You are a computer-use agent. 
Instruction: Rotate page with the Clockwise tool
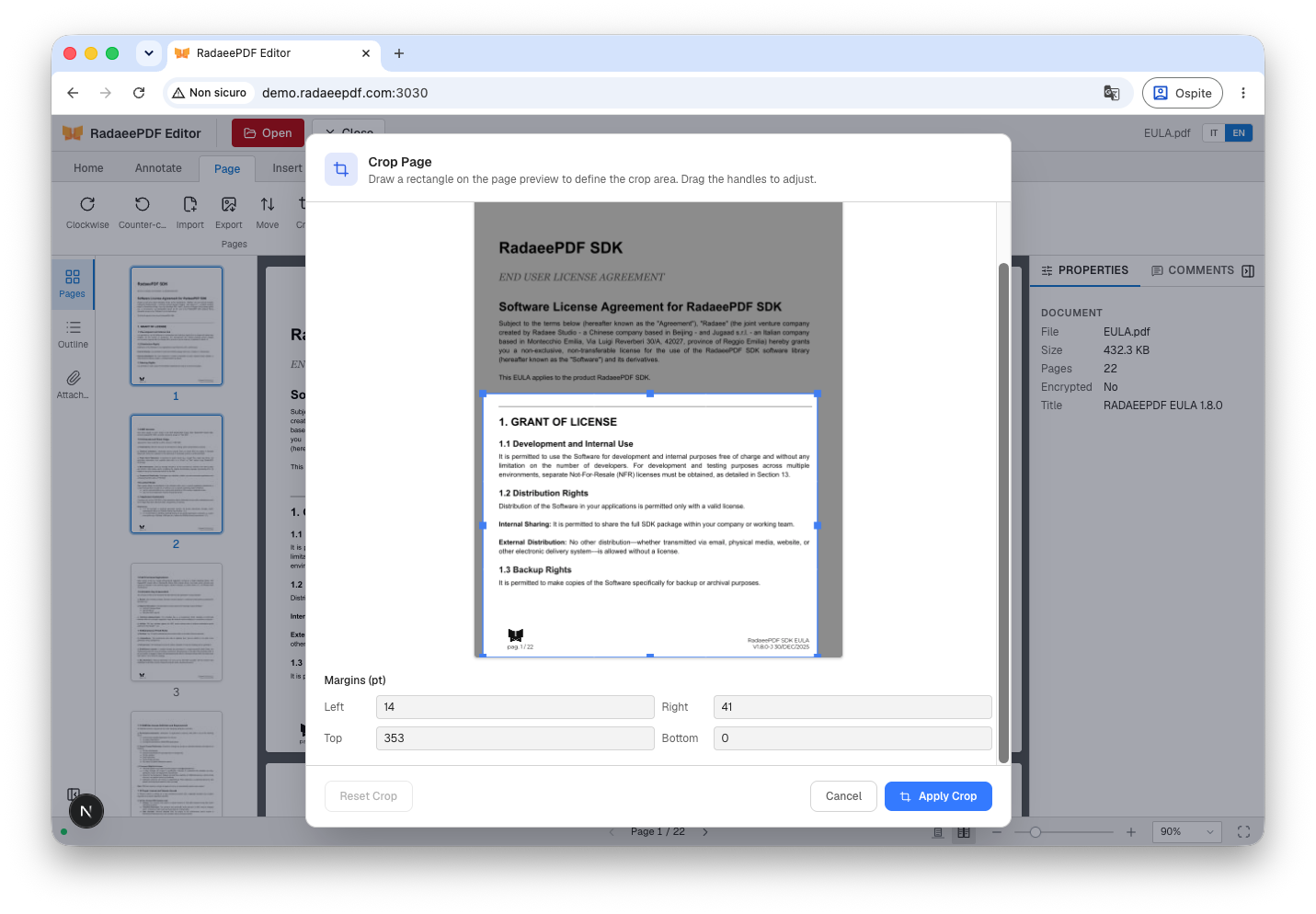(x=87, y=212)
